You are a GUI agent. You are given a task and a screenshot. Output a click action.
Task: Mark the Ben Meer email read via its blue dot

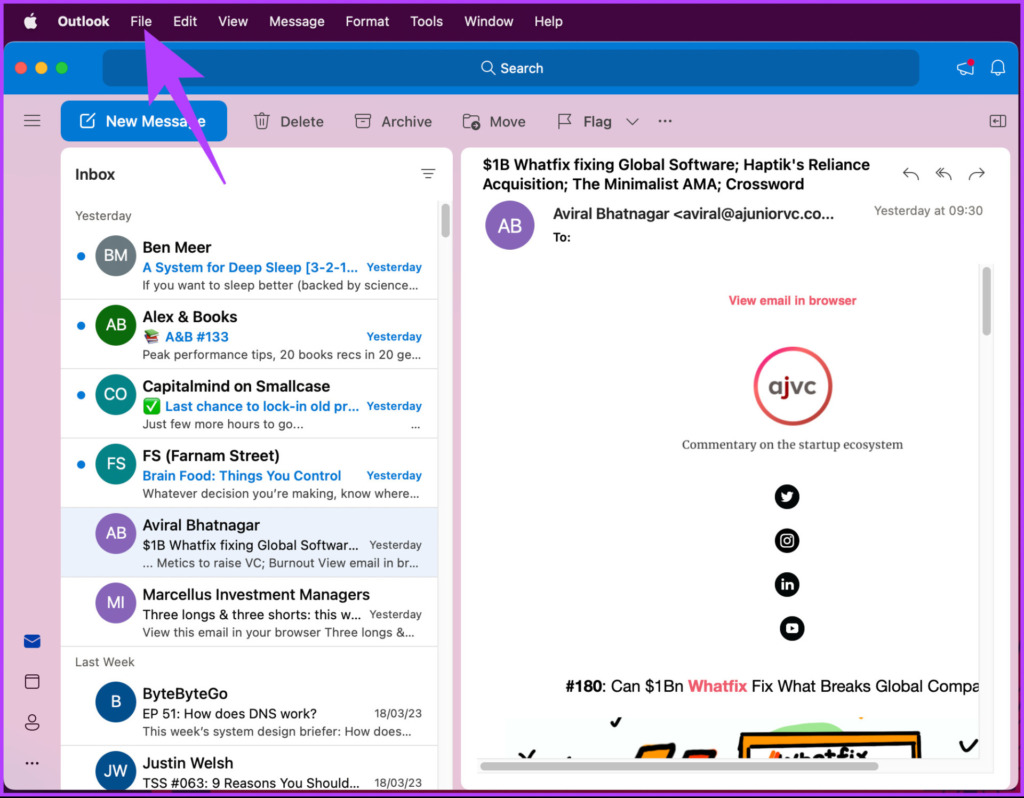click(x=81, y=256)
